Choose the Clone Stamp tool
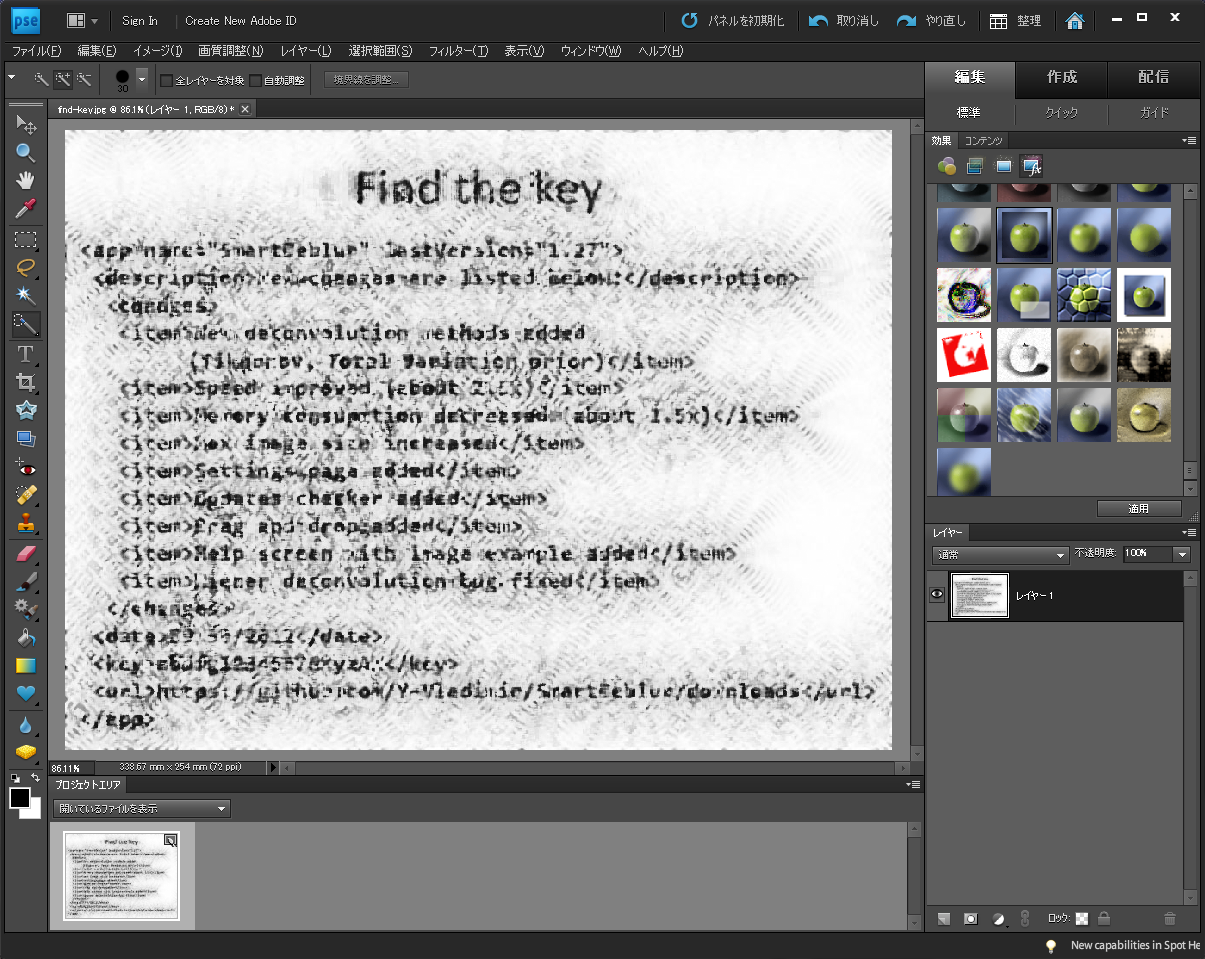This screenshot has height=959, width=1205. 26,523
